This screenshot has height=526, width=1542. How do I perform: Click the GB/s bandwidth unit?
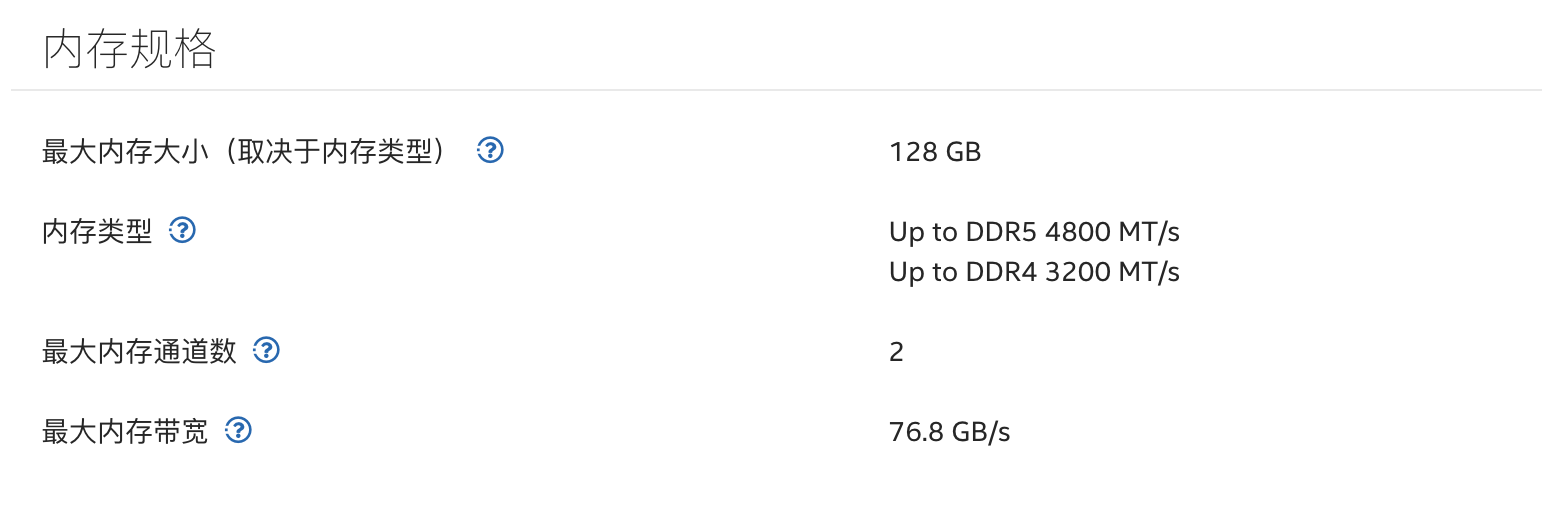(x=979, y=432)
